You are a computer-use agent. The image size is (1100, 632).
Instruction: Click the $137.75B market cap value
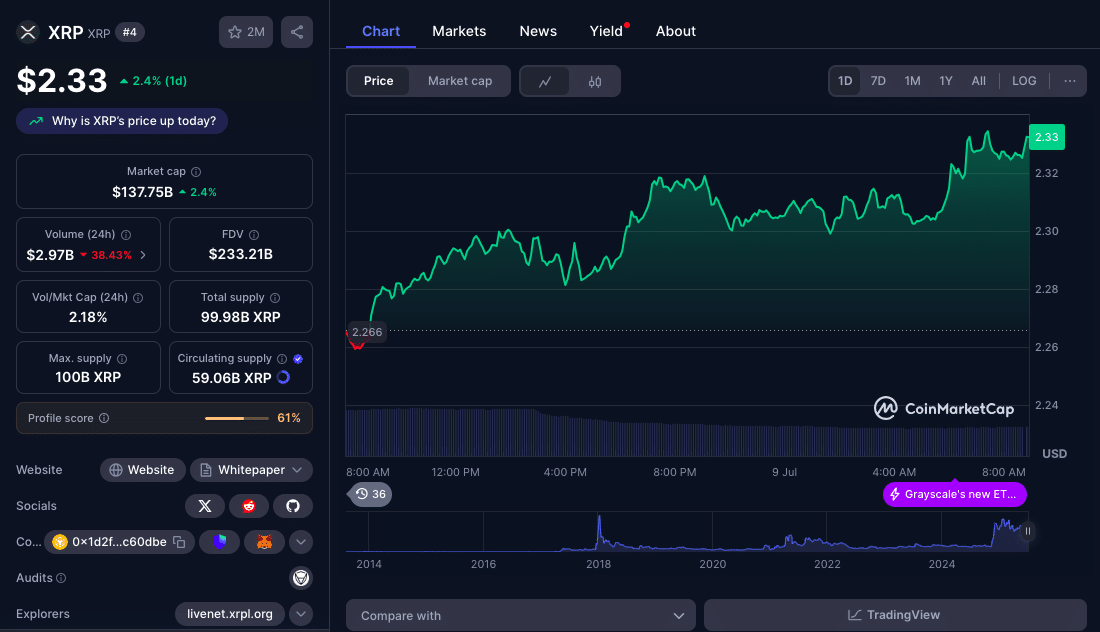pos(142,191)
